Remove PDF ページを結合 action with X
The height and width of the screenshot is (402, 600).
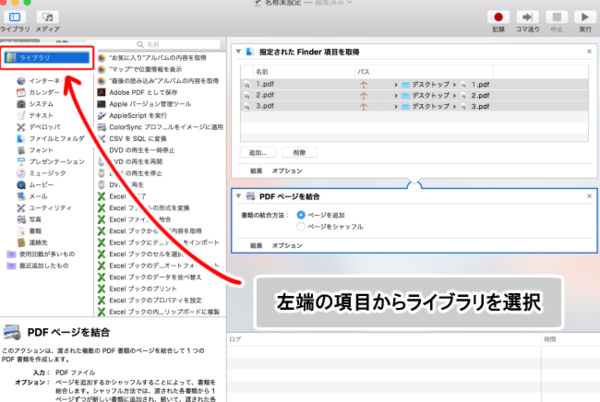pos(588,198)
